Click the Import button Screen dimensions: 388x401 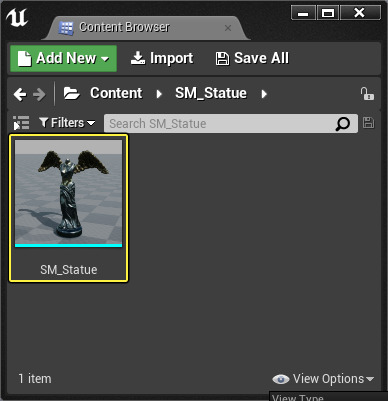(x=161, y=58)
